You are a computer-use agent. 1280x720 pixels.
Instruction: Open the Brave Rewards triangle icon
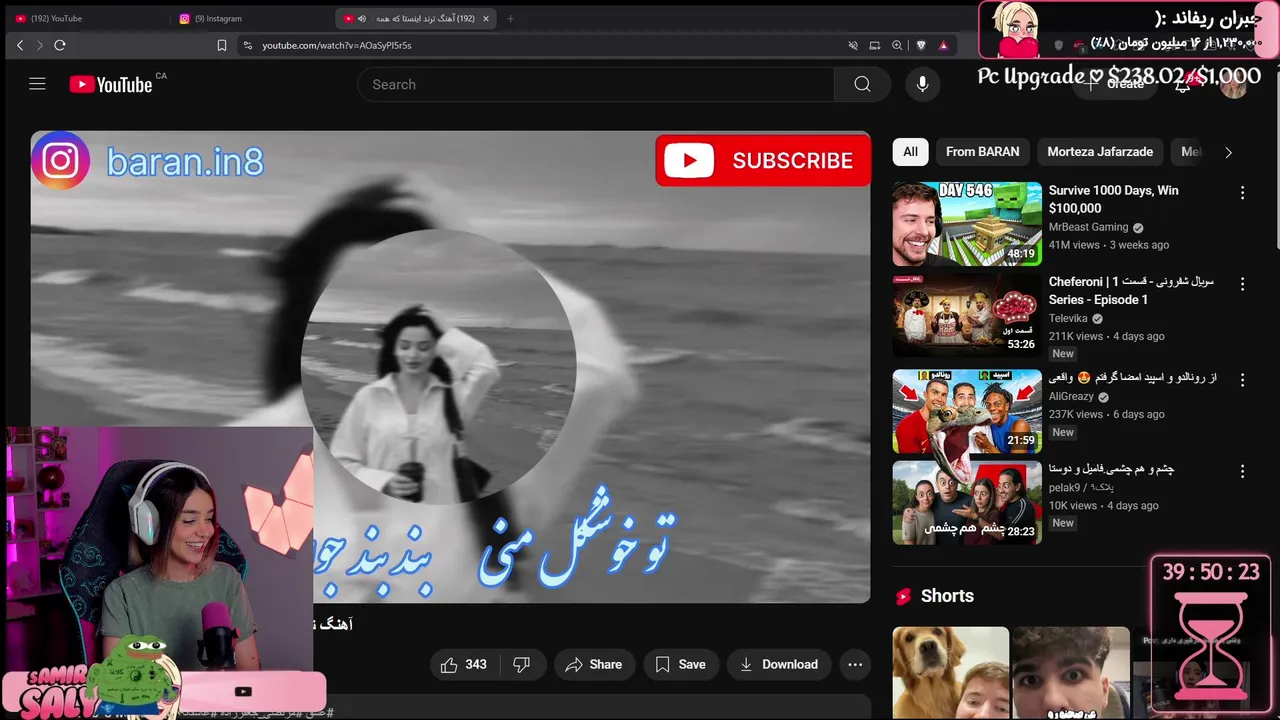pyautogui.click(x=943, y=45)
